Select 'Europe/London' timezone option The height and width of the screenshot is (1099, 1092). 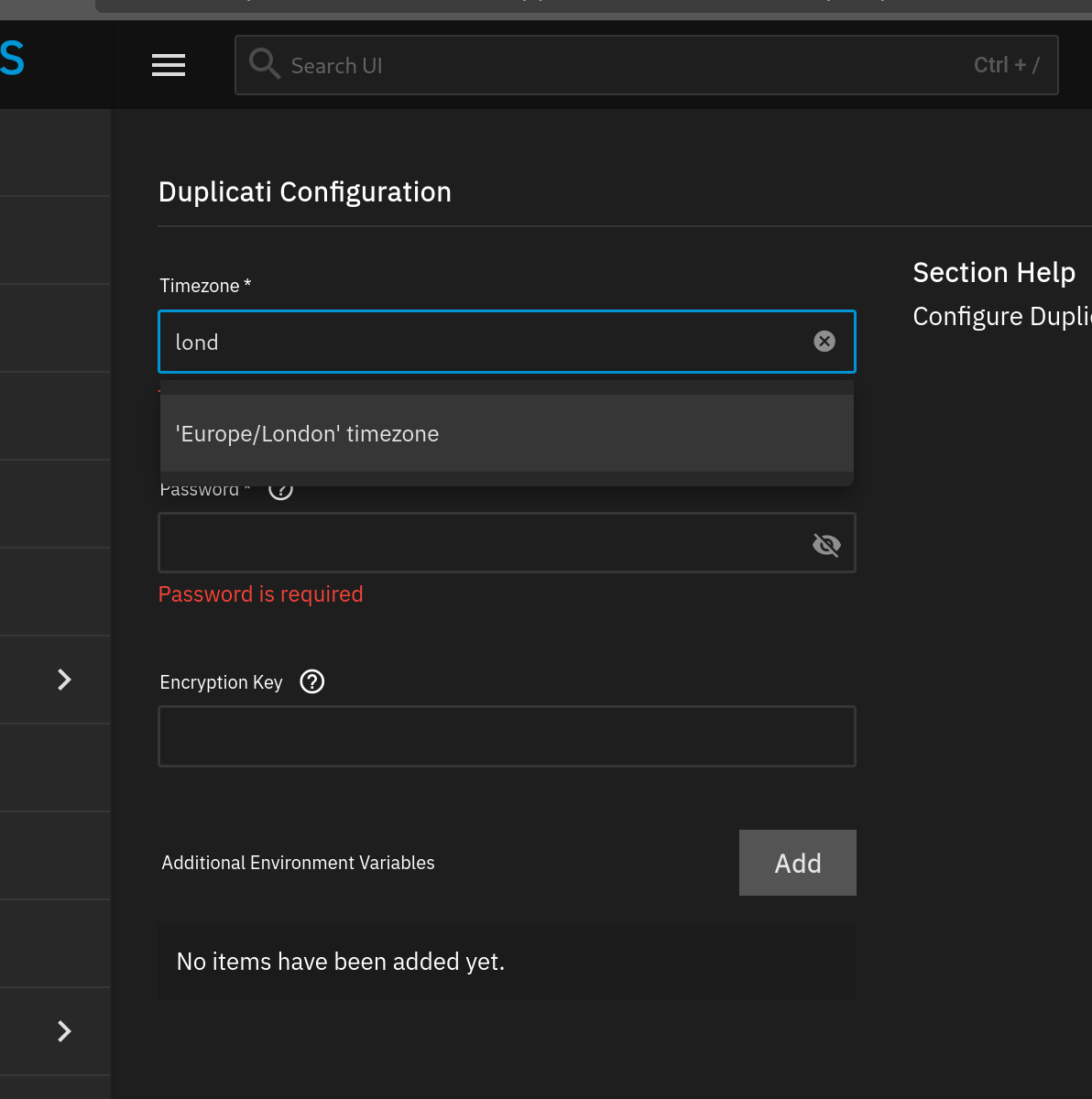[x=507, y=433]
